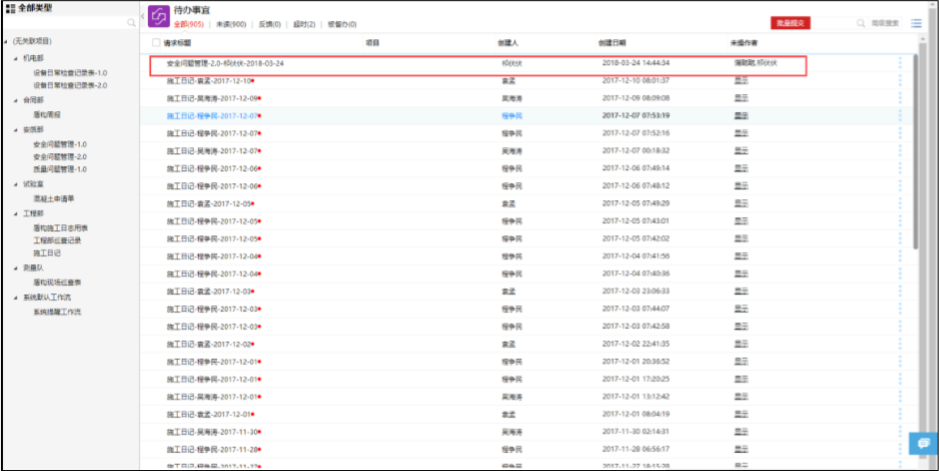Open request 施工日记-吴海涛-2017-12-09
Screen dimensions: 939x471
click(213, 98)
